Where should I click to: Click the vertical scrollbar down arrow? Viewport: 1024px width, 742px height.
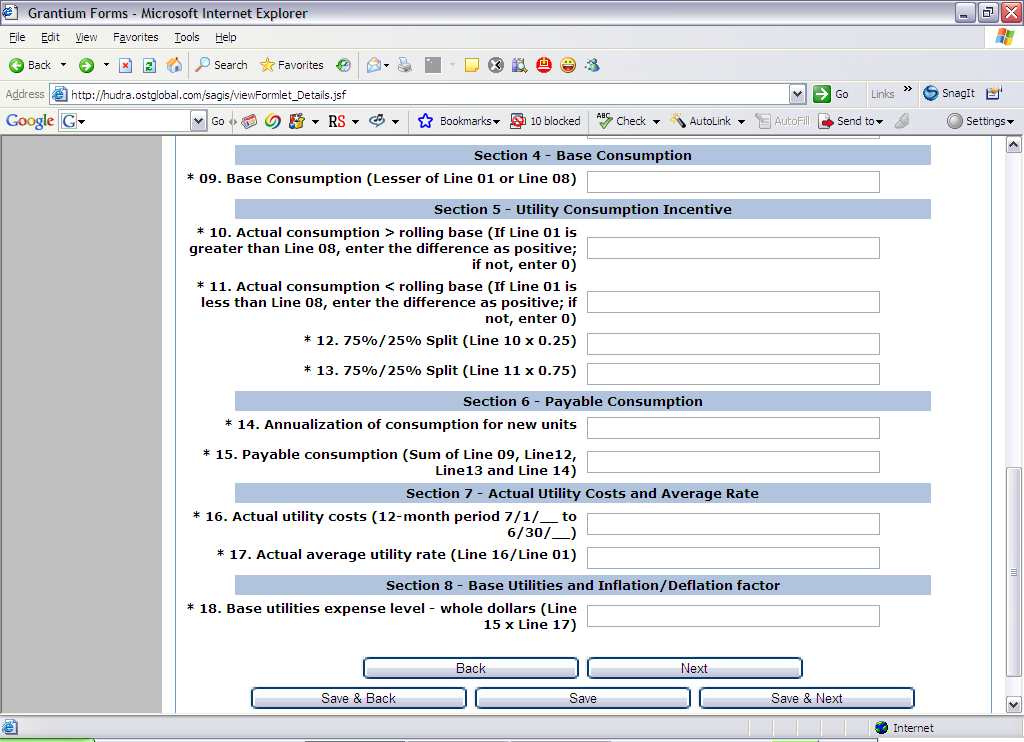(1013, 703)
